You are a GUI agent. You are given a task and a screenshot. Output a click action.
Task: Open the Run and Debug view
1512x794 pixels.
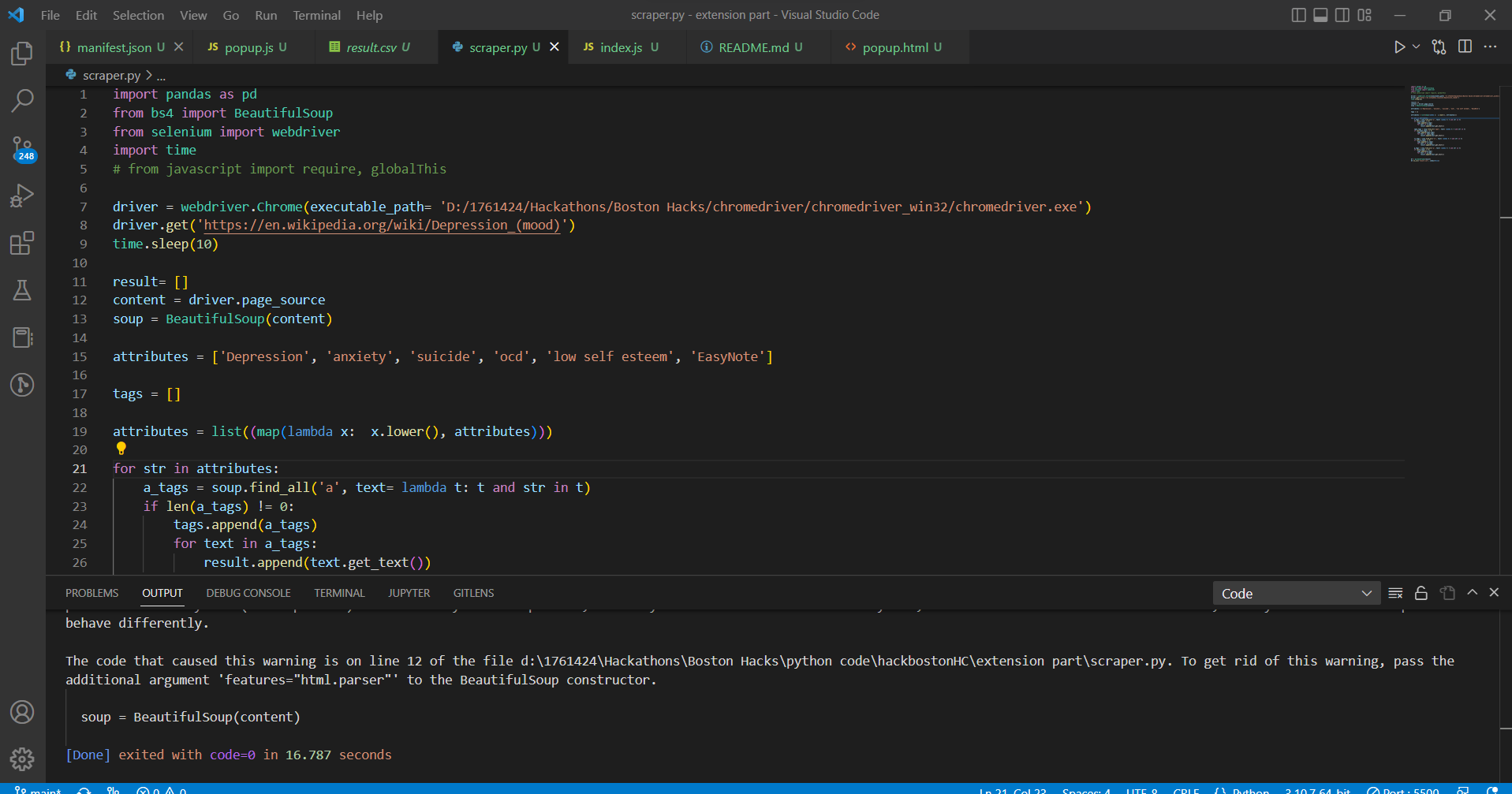coord(22,196)
